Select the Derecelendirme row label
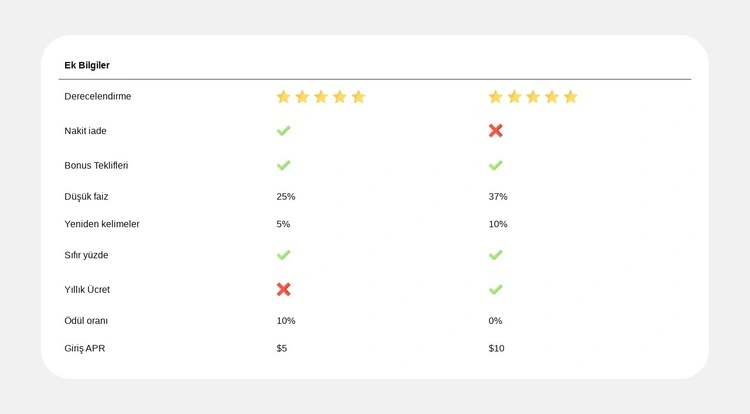 click(x=98, y=96)
